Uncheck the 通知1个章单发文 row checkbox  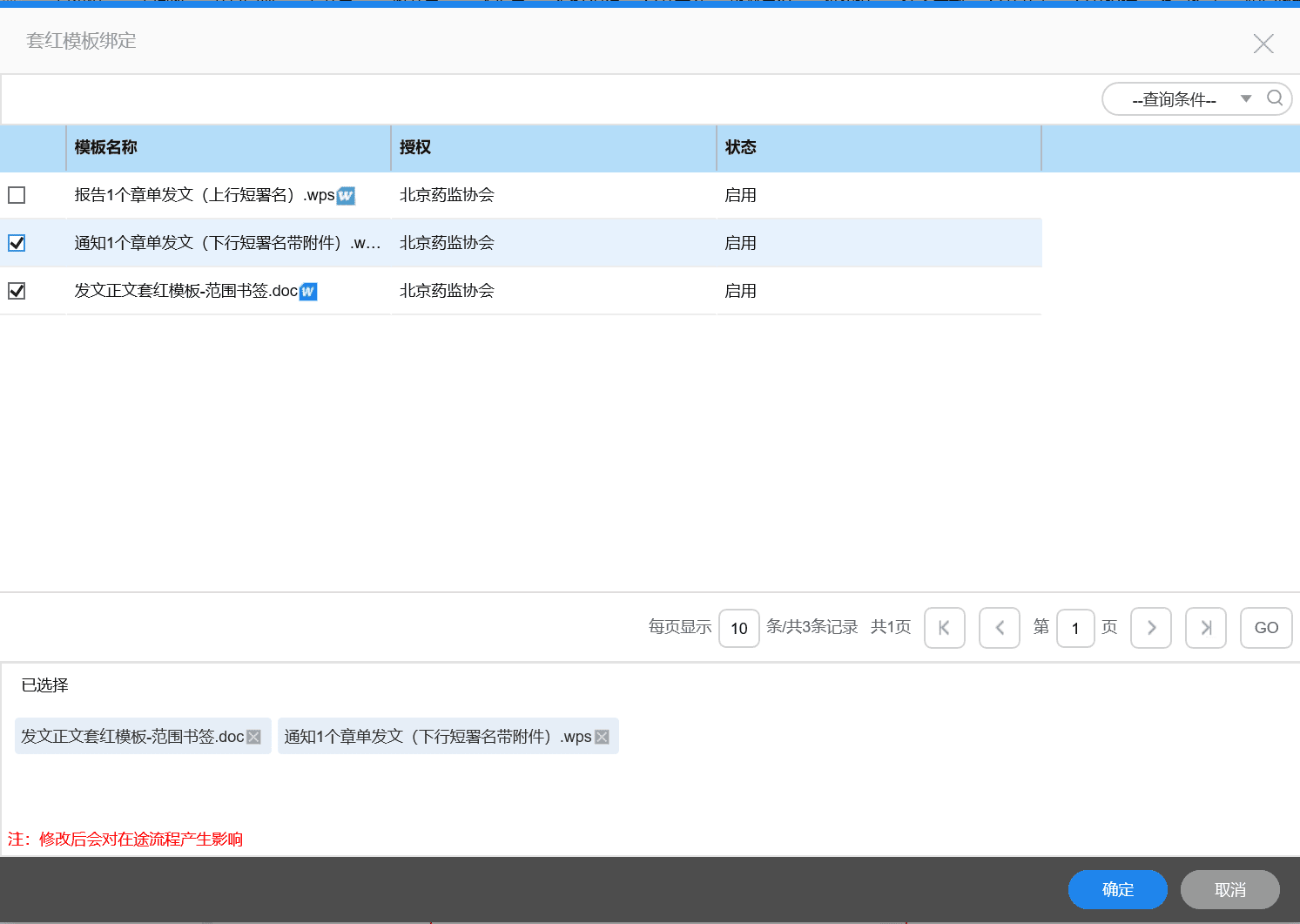pyautogui.click(x=17, y=243)
